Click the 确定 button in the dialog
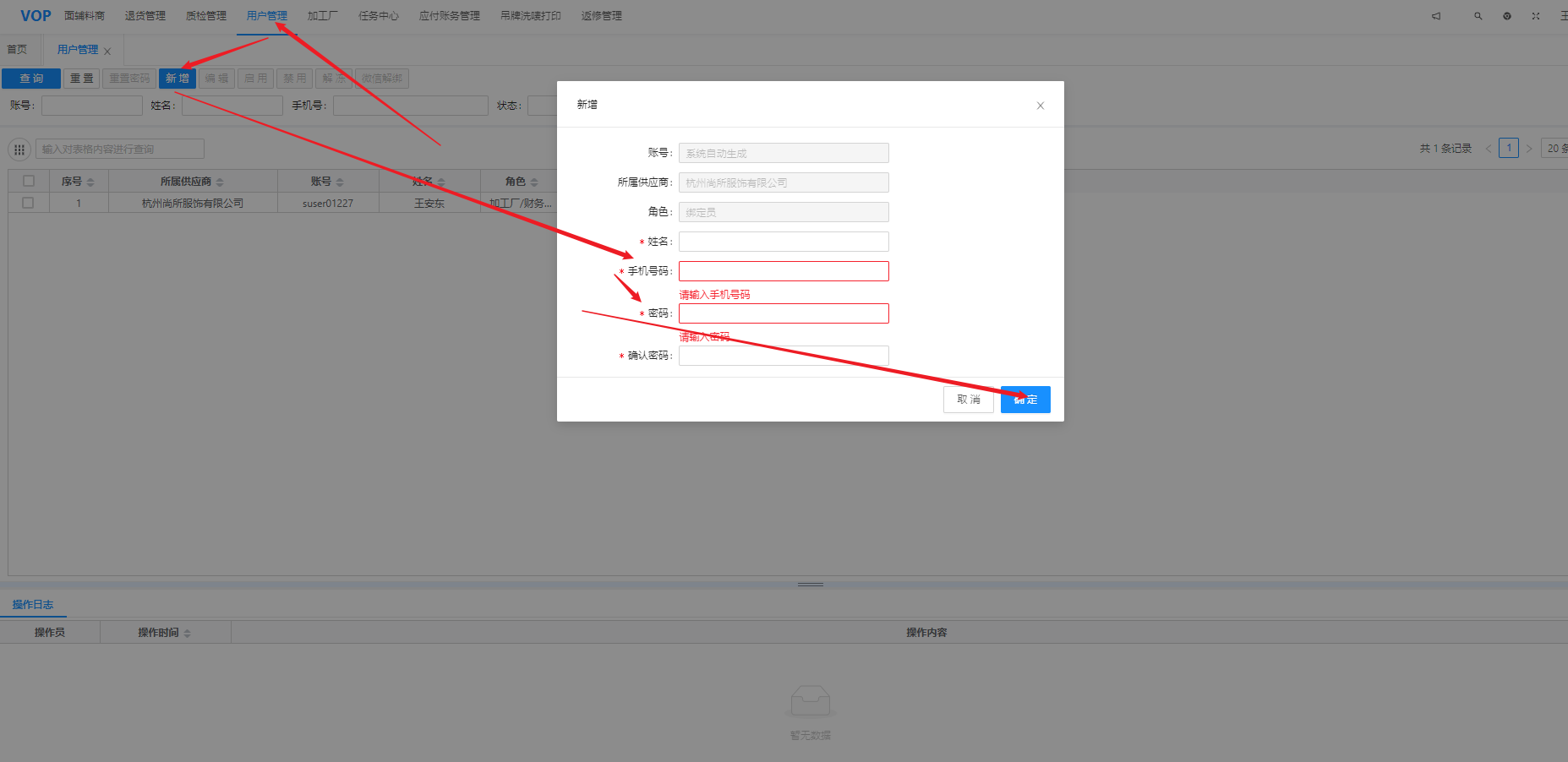Viewport: 1568px width, 762px height. click(x=1025, y=400)
